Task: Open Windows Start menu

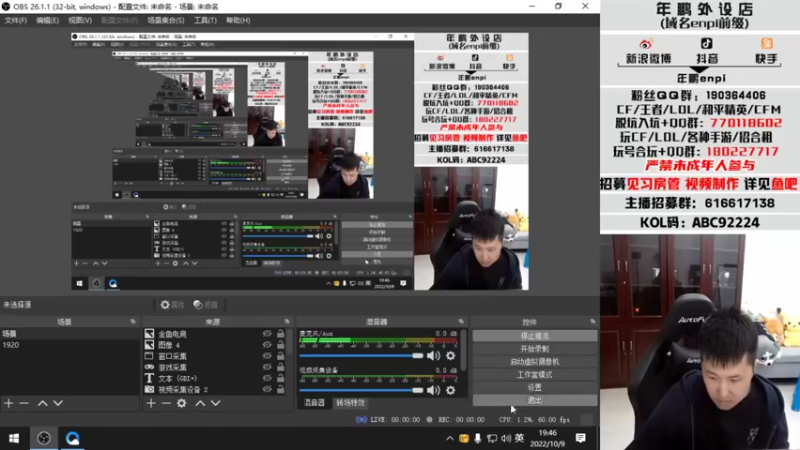Action: point(14,438)
